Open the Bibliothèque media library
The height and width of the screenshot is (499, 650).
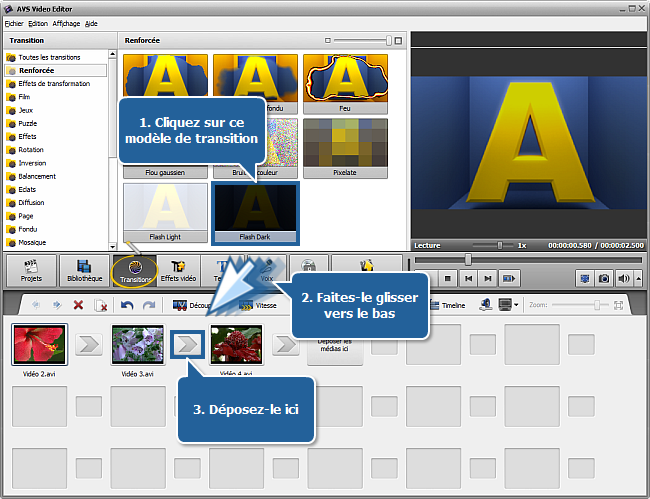point(83,270)
